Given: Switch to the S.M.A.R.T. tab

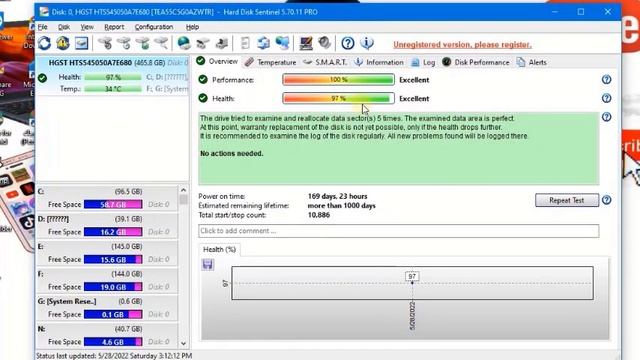Looking at the screenshot, I should pos(325,62).
